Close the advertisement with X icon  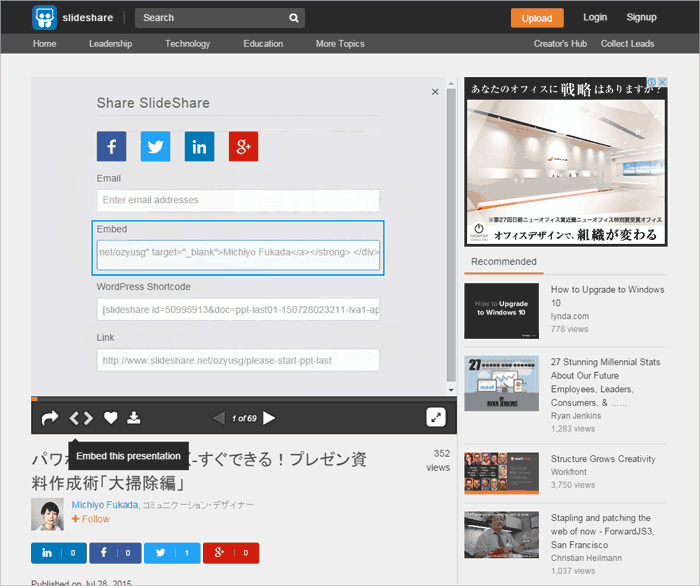point(663,82)
